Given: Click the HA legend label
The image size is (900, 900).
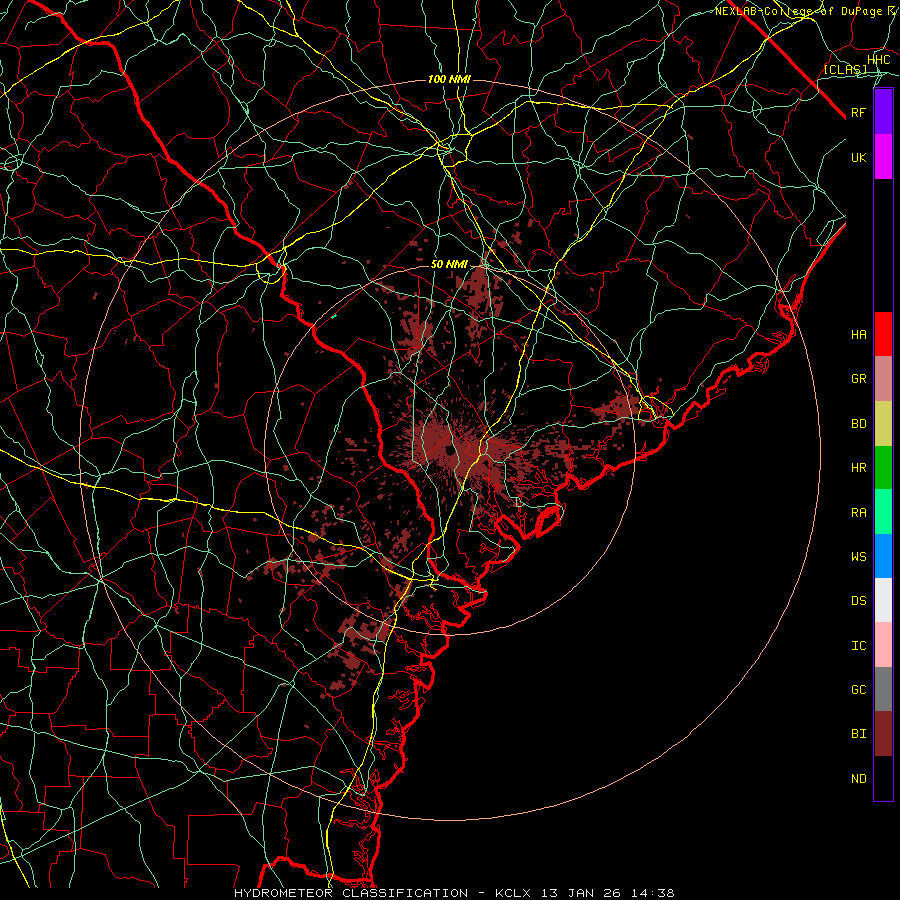Looking at the screenshot, I should coord(859,334).
